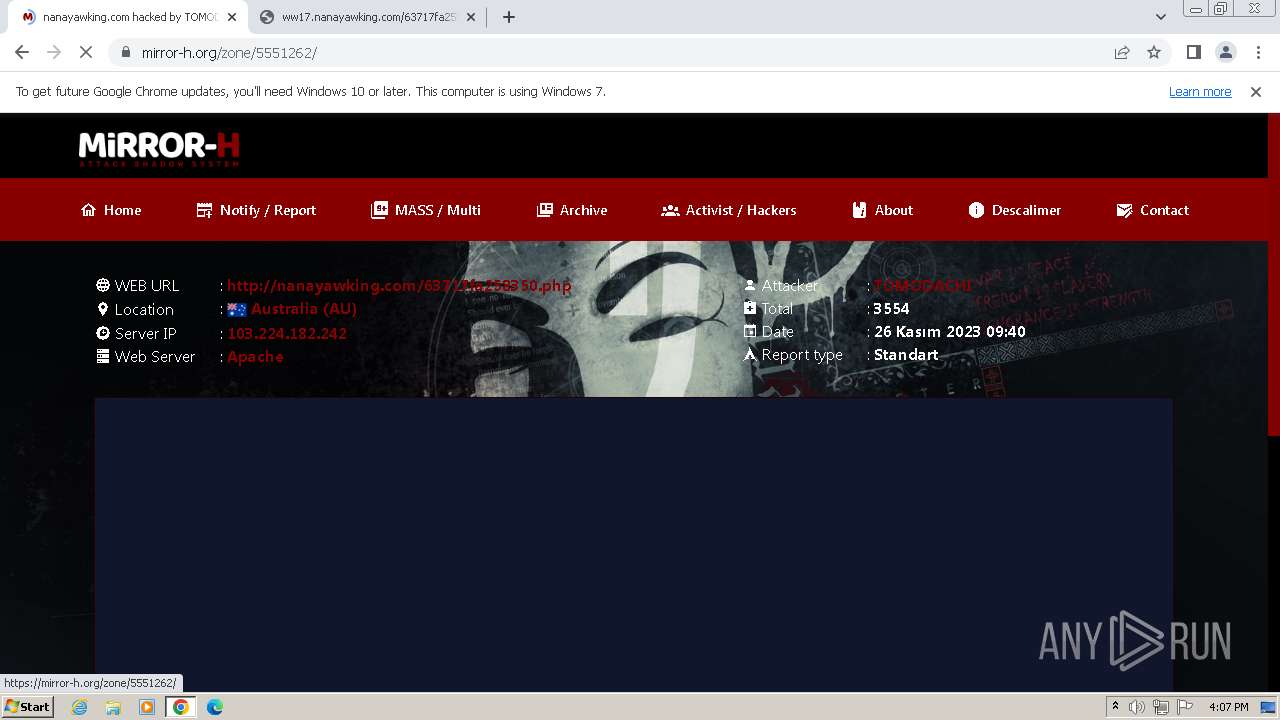
Task: Open the Descalimer page
Action: [x=1015, y=210]
